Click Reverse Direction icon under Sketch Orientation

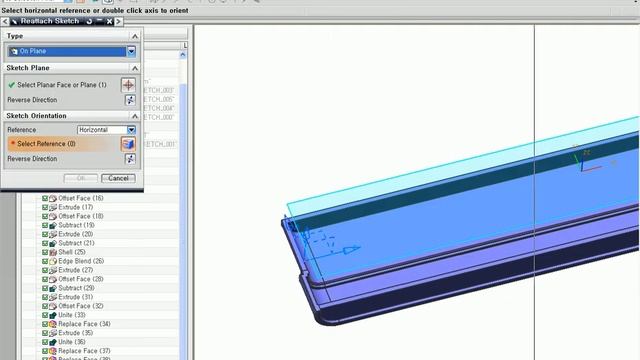tap(130, 159)
